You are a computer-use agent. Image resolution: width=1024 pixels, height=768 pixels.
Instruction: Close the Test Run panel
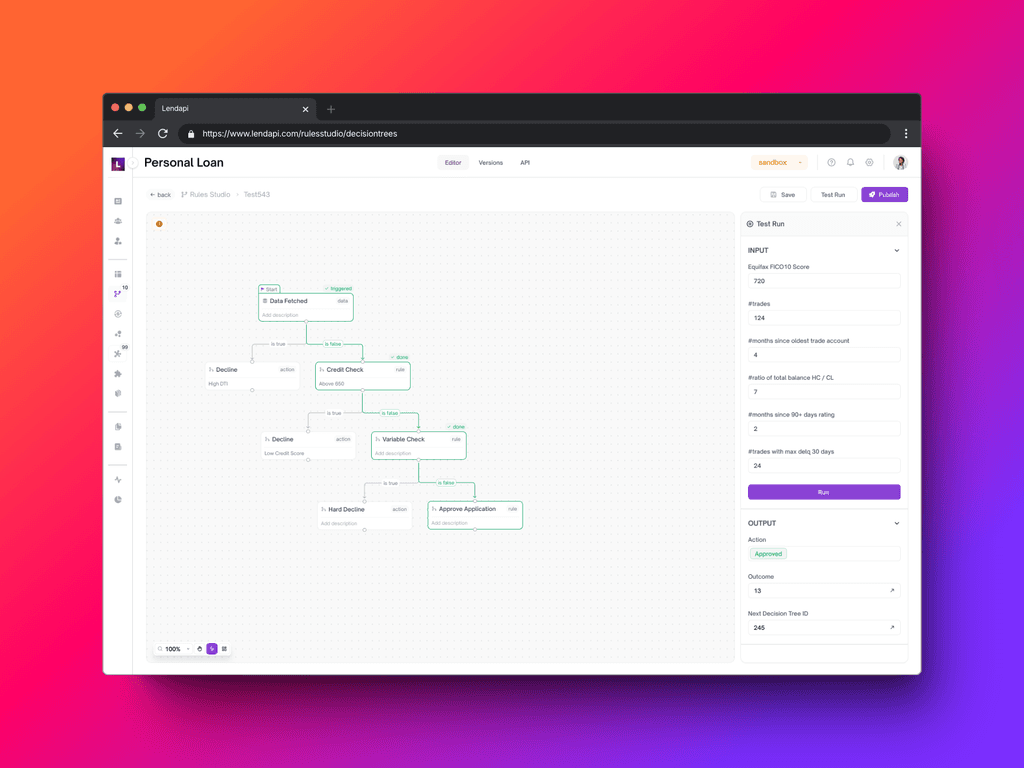coord(899,224)
